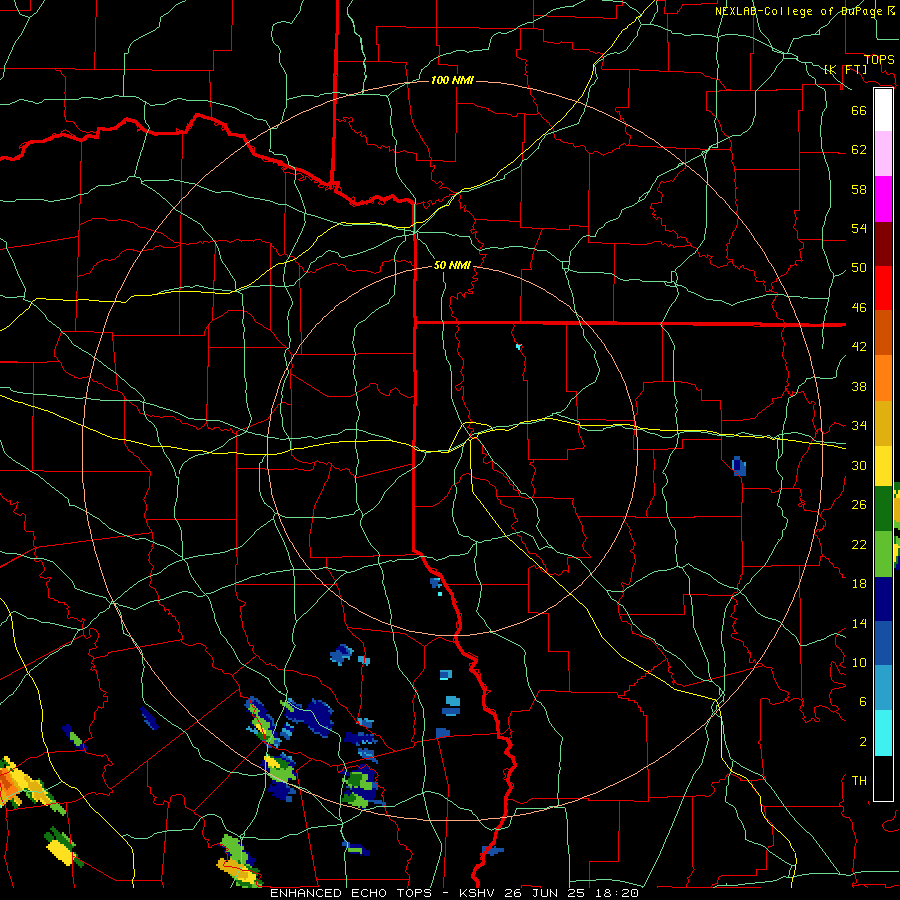The height and width of the screenshot is (900, 900).
Task: Click the "18" legend value
Action: [x=859, y=584]
